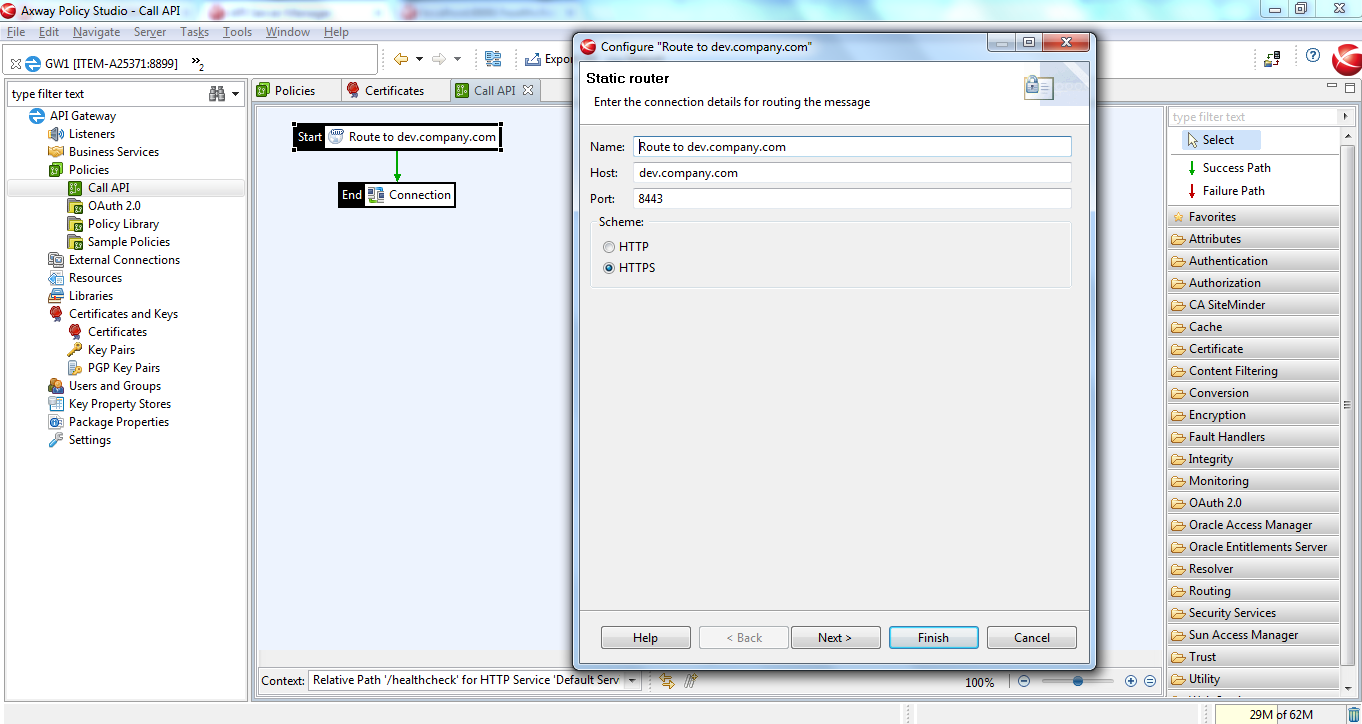Open the forward history dropdown arrow
The width and height of the screenshot is (1362, 724).
coord(457,59)
